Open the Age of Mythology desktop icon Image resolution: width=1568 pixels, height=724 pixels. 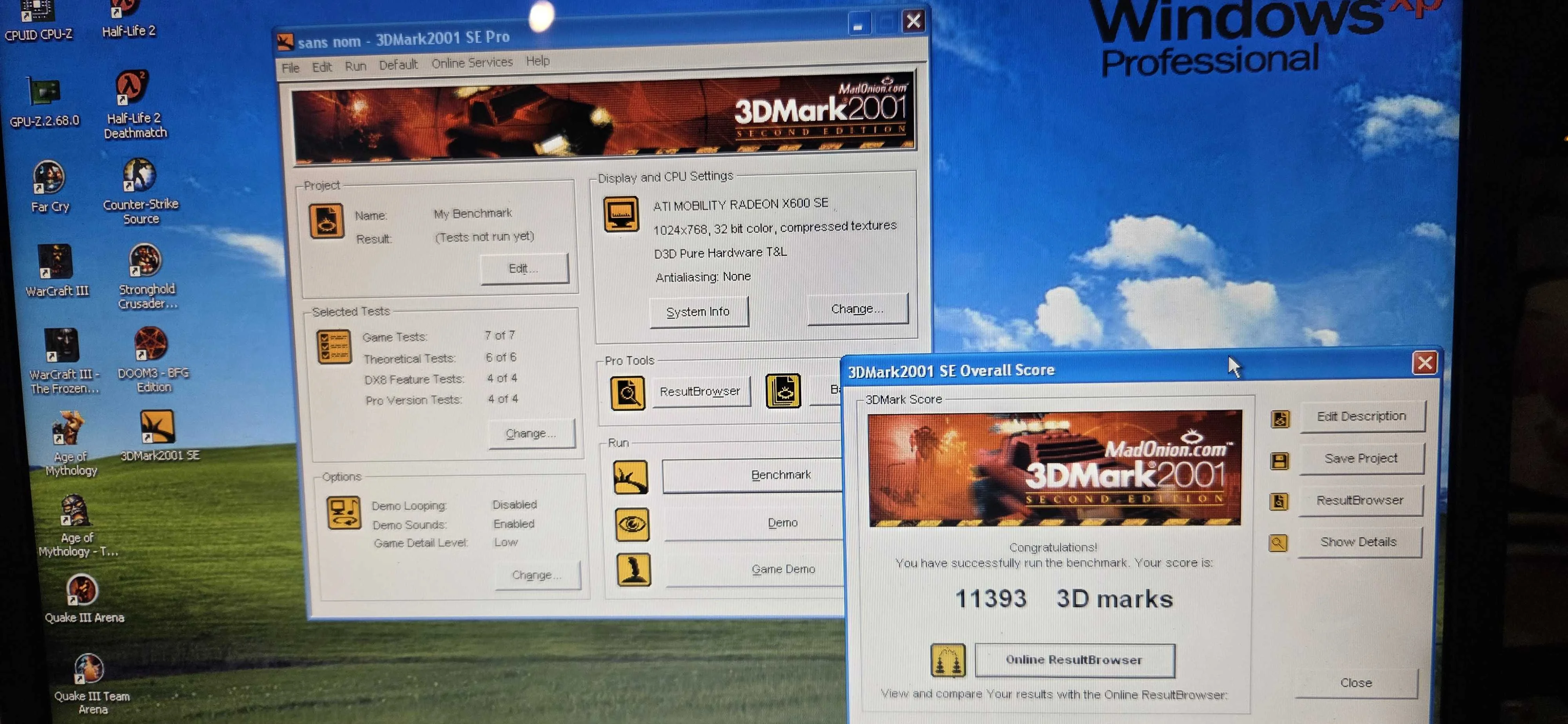click(70, 443)
